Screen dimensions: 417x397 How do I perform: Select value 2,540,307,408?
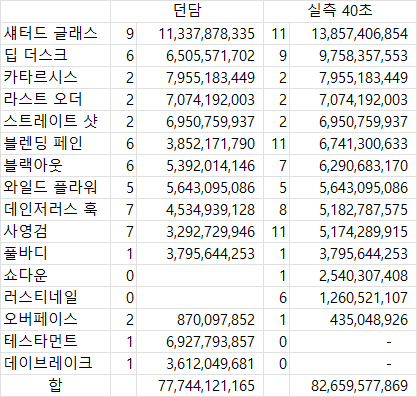pyautogui.click(x=353, y=275)
